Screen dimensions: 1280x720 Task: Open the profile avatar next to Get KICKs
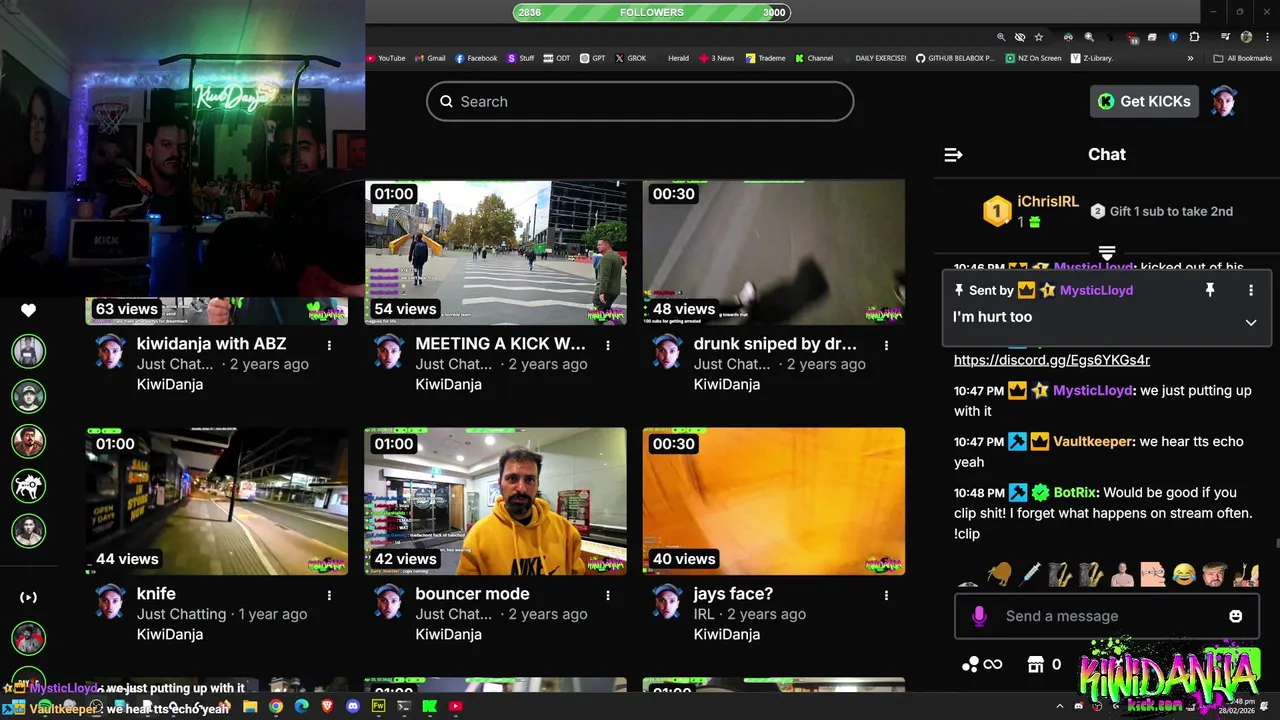point(1224,101)
